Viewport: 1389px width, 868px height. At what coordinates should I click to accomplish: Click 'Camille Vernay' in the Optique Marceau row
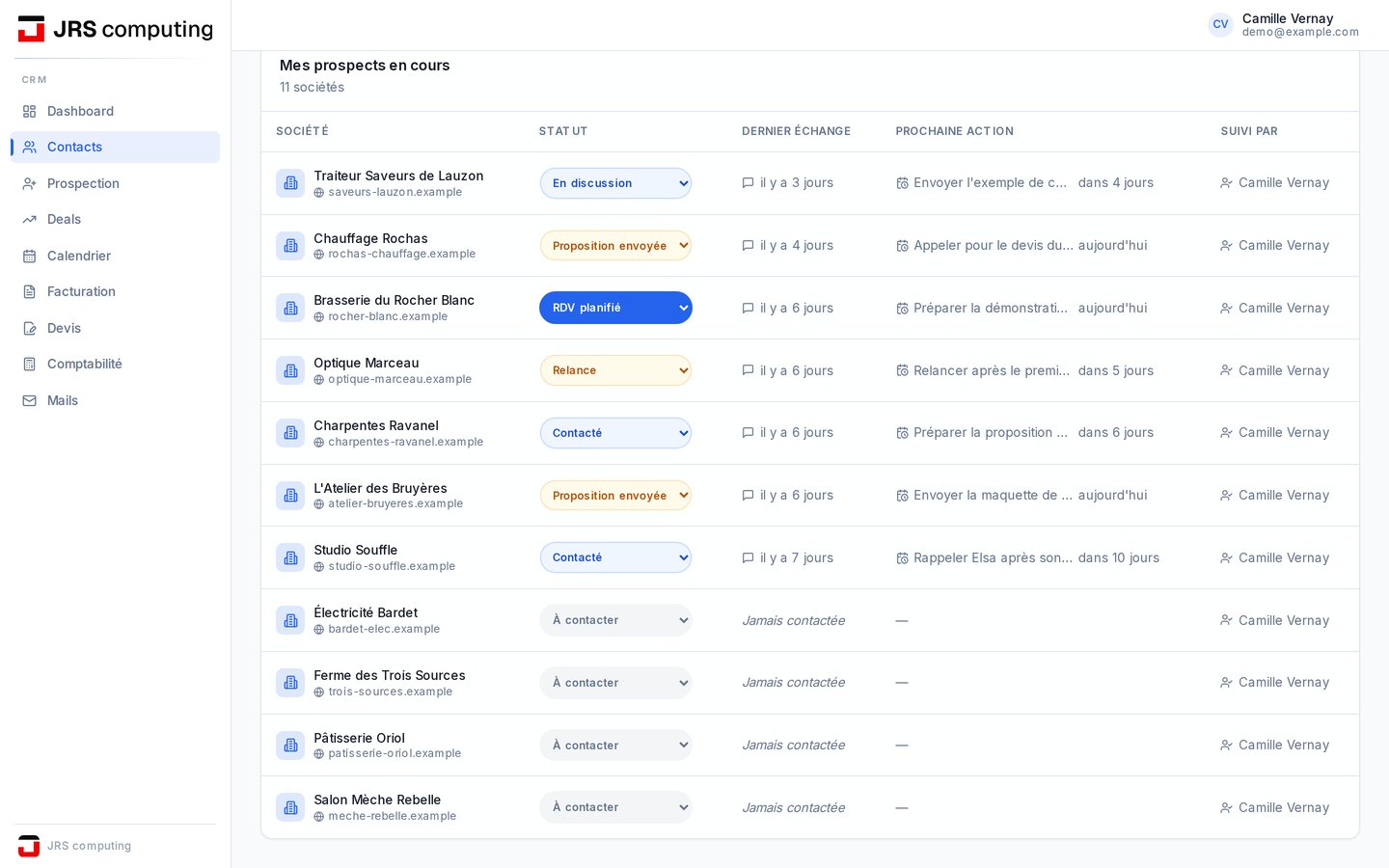[x=1284, y=370]
